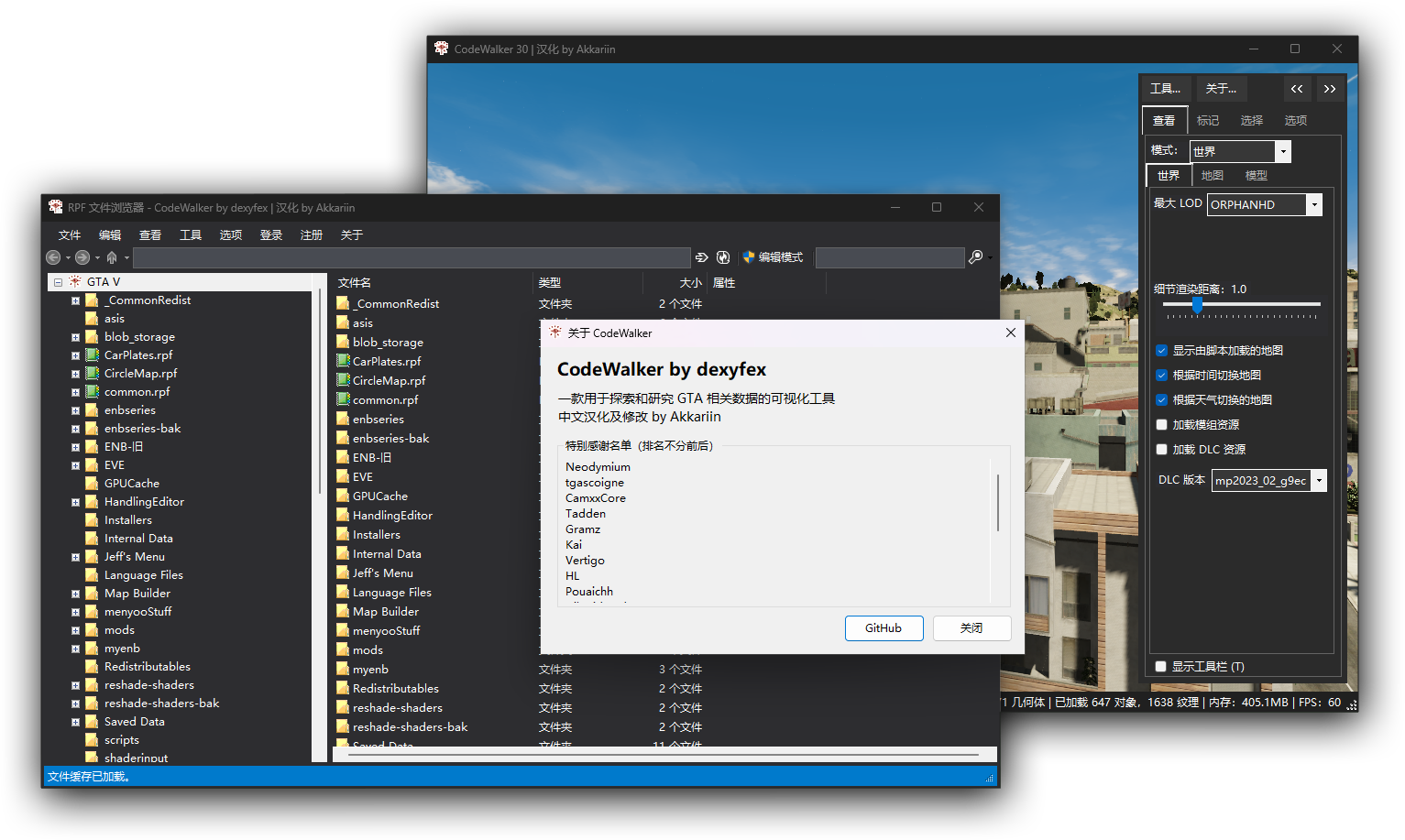Click the CodeWalker 30 window title icon

pos(442,49)
